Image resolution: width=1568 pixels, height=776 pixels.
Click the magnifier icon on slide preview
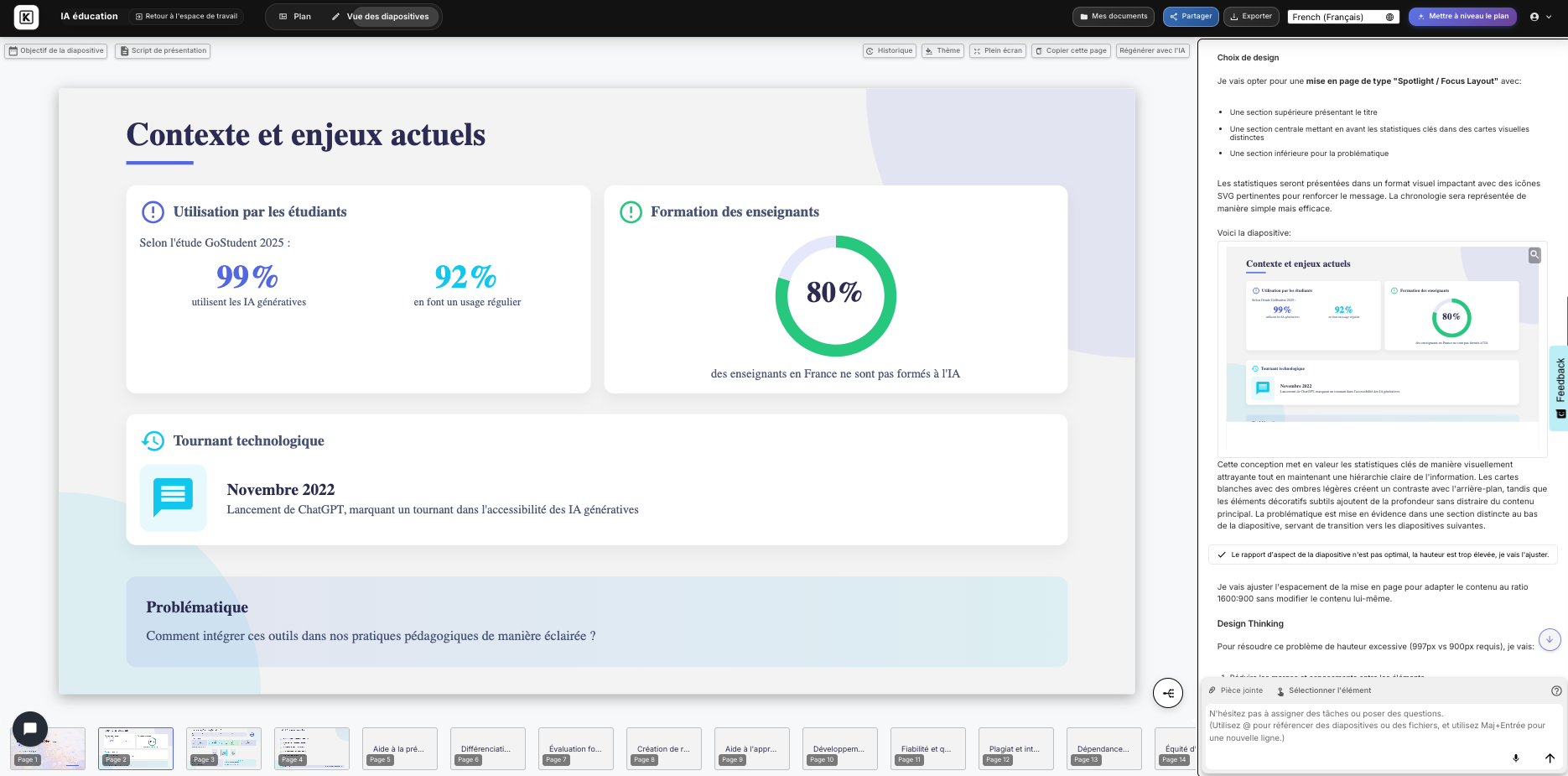pyautogui.click(x=1534, y=255)
